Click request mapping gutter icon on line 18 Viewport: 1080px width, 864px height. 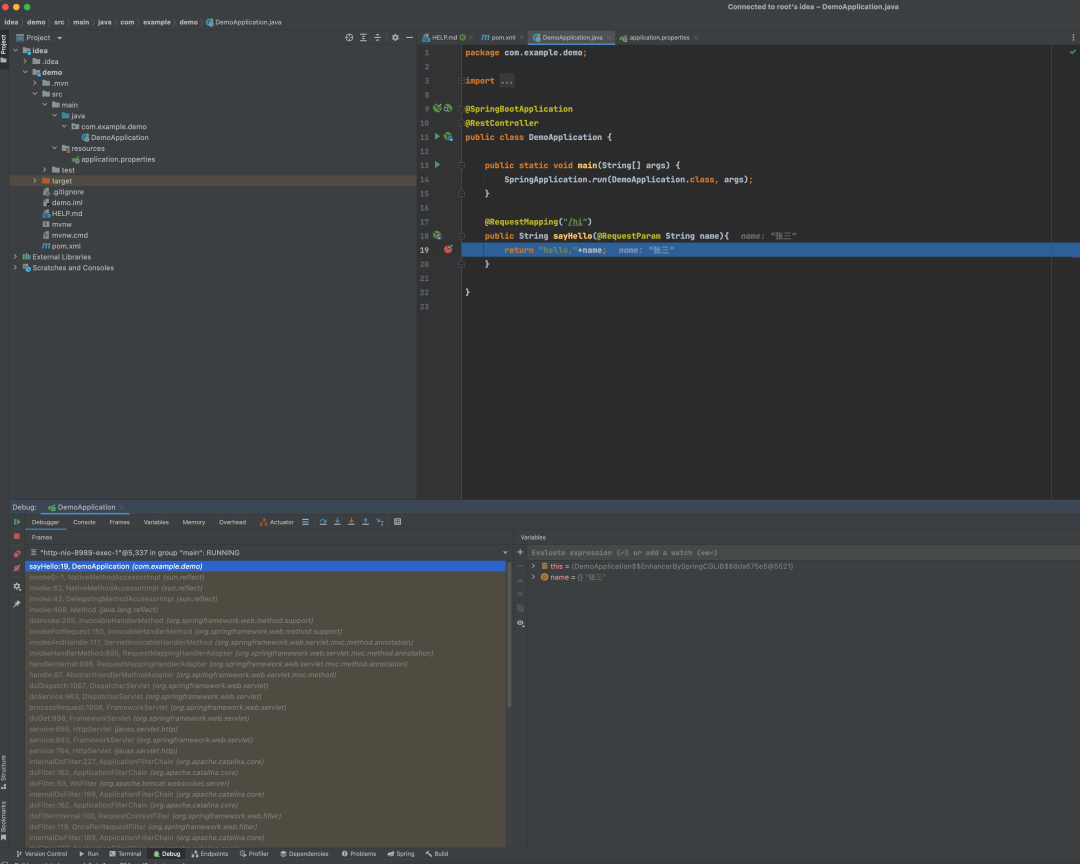coord(437,236)
